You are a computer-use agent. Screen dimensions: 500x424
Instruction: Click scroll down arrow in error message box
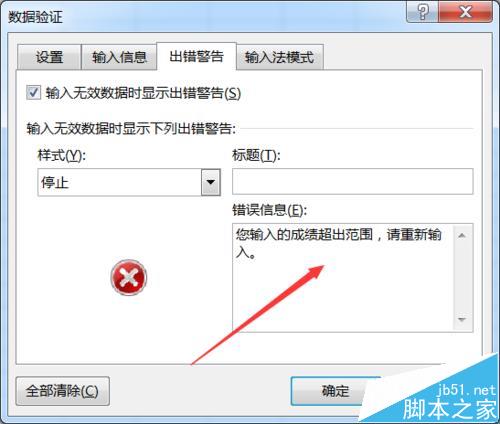tap(462, 320)
